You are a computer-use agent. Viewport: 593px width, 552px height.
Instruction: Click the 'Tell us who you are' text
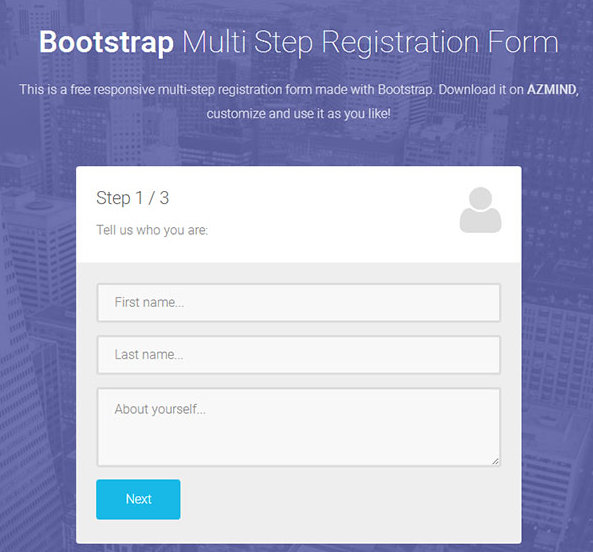pyautogui.click(x=152, y=230)
